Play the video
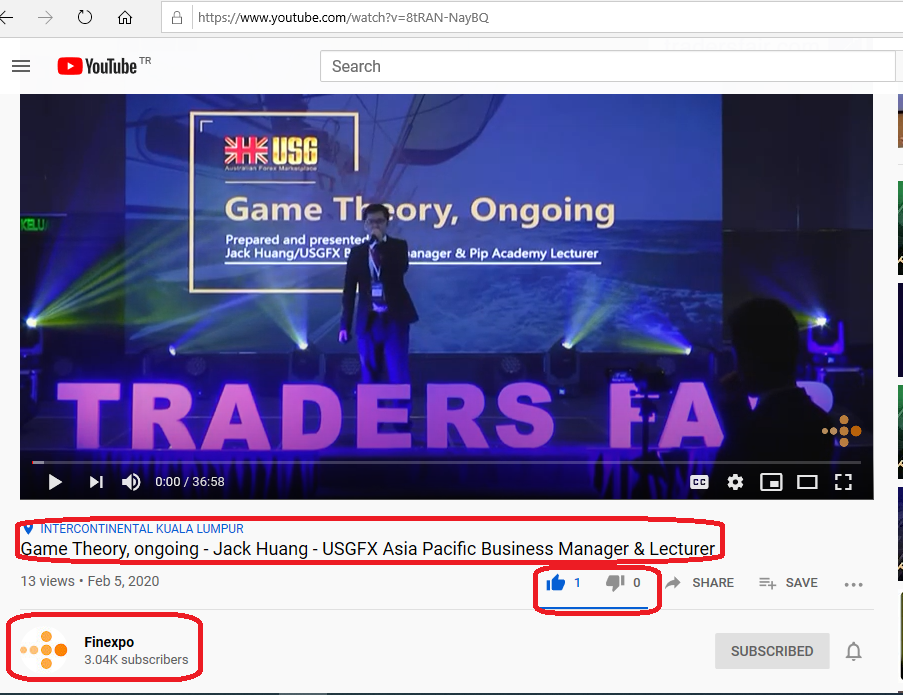 point(55,482)
